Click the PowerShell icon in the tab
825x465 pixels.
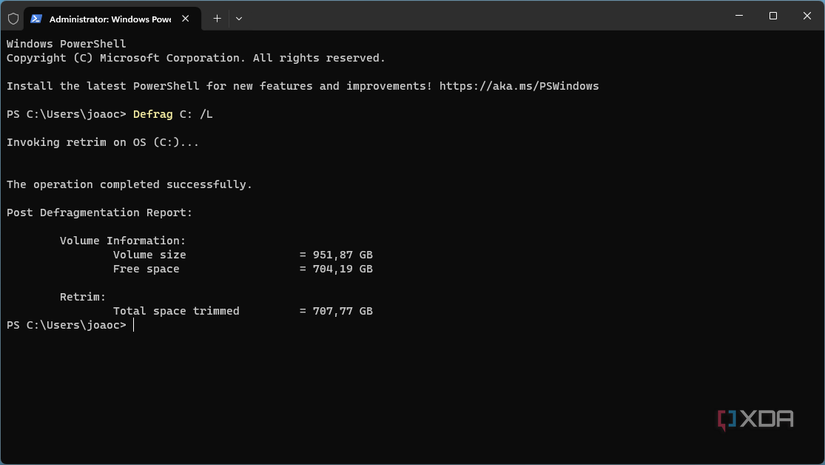click(x=36, y=18)
